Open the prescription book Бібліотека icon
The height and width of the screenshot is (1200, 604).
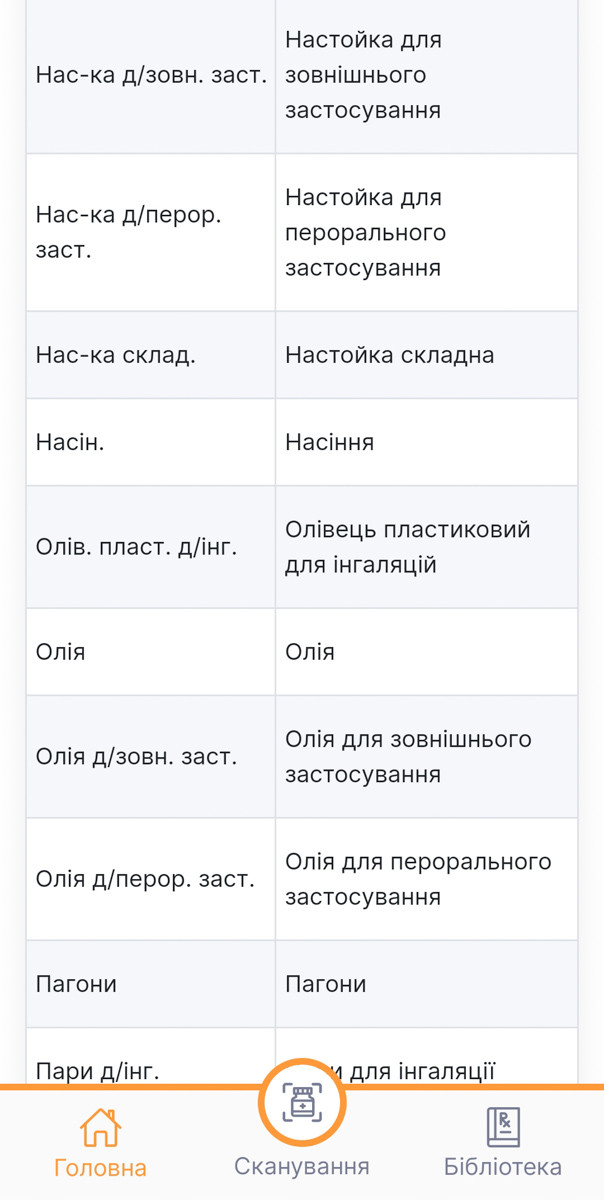point(503,1127)
